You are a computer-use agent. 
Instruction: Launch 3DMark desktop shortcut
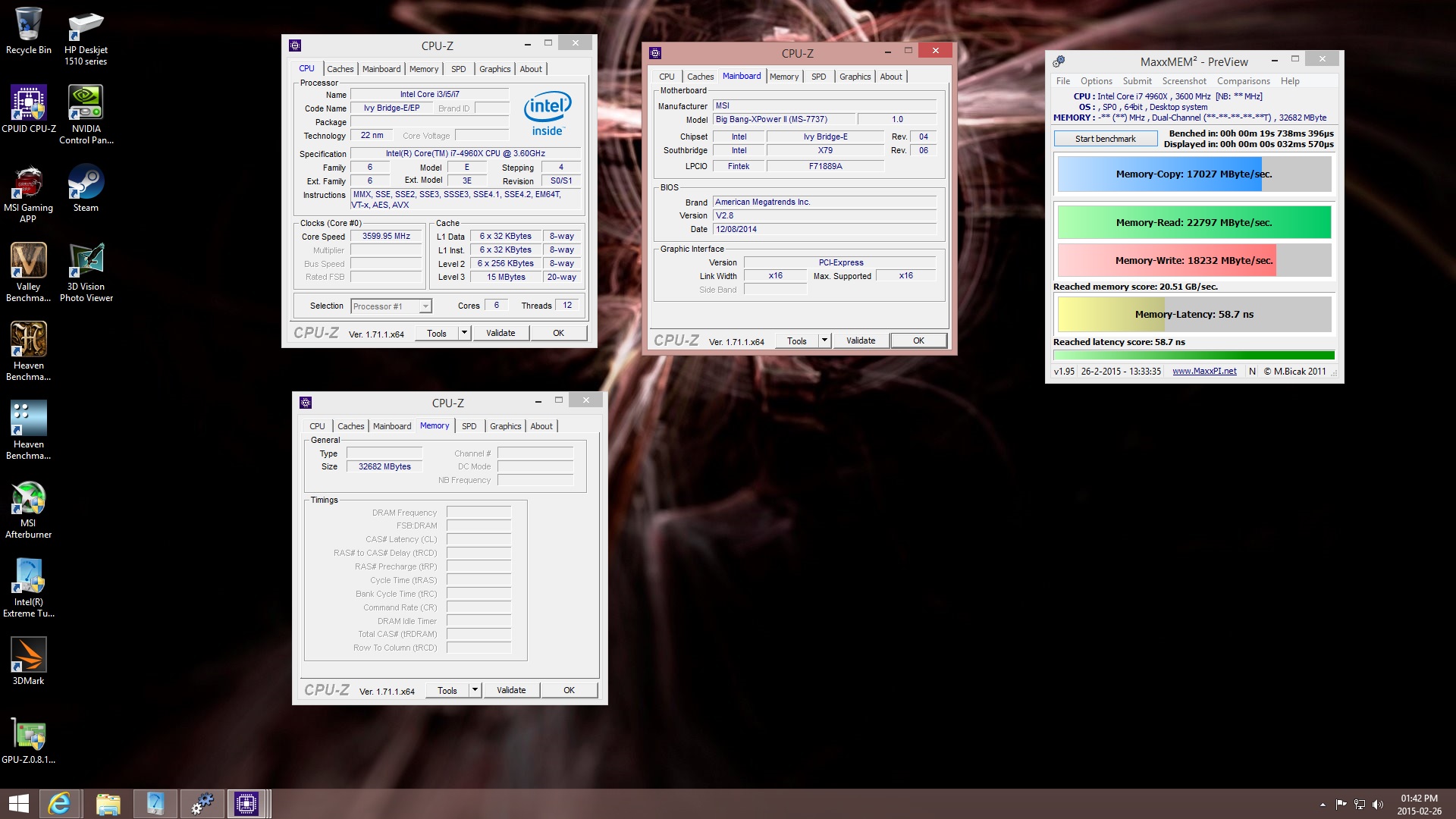(29, 662)
